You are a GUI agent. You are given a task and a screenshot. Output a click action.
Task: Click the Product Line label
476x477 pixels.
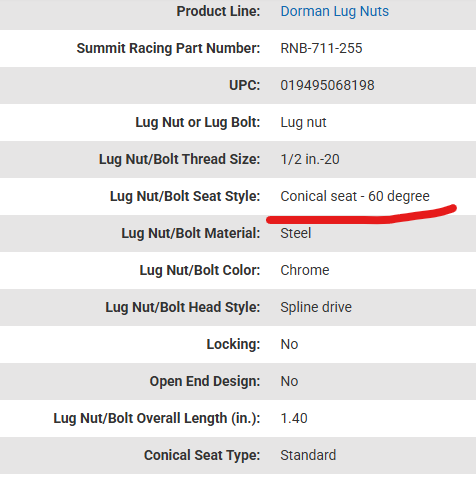218,11
